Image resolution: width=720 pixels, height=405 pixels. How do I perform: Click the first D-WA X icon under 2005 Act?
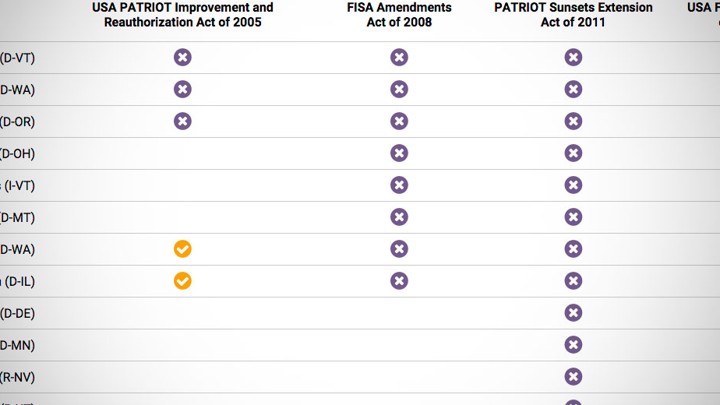182,90
